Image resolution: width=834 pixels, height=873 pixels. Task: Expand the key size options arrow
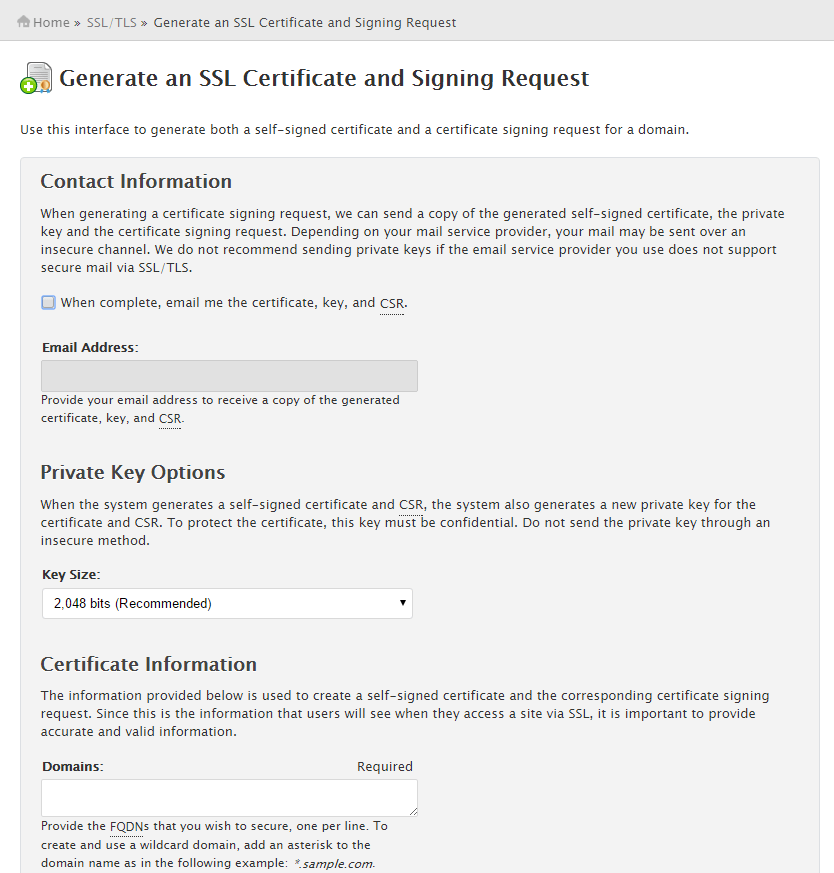pyautogui.click(x=403, y=603)
